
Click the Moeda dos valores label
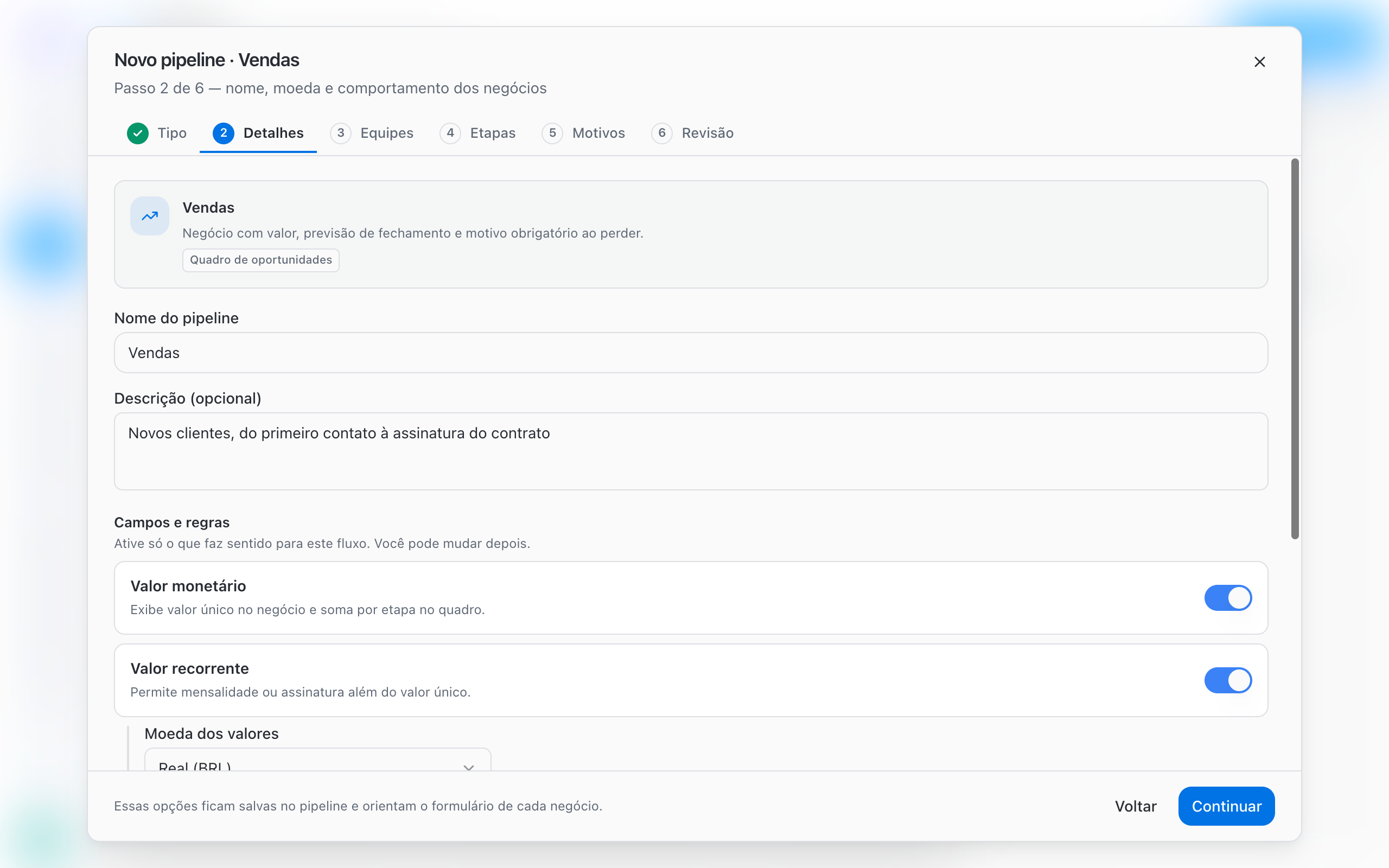211,733
